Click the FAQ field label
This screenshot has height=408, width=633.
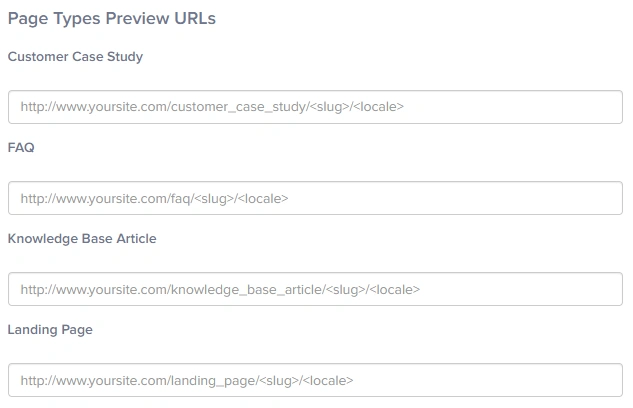point(21,147)
